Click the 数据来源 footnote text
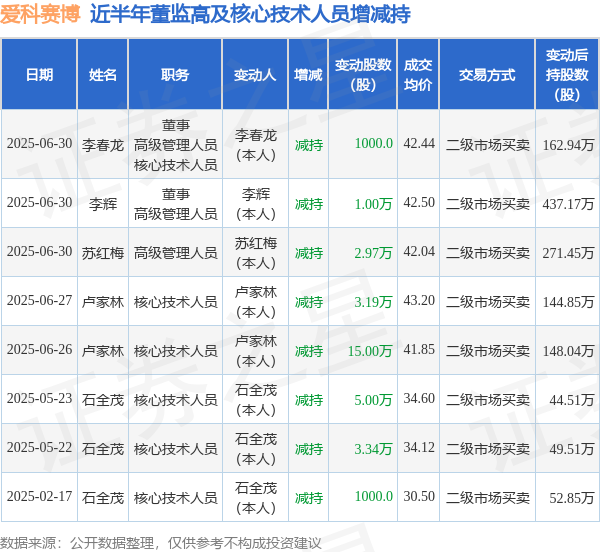The image size is (600, 552). 161,543
